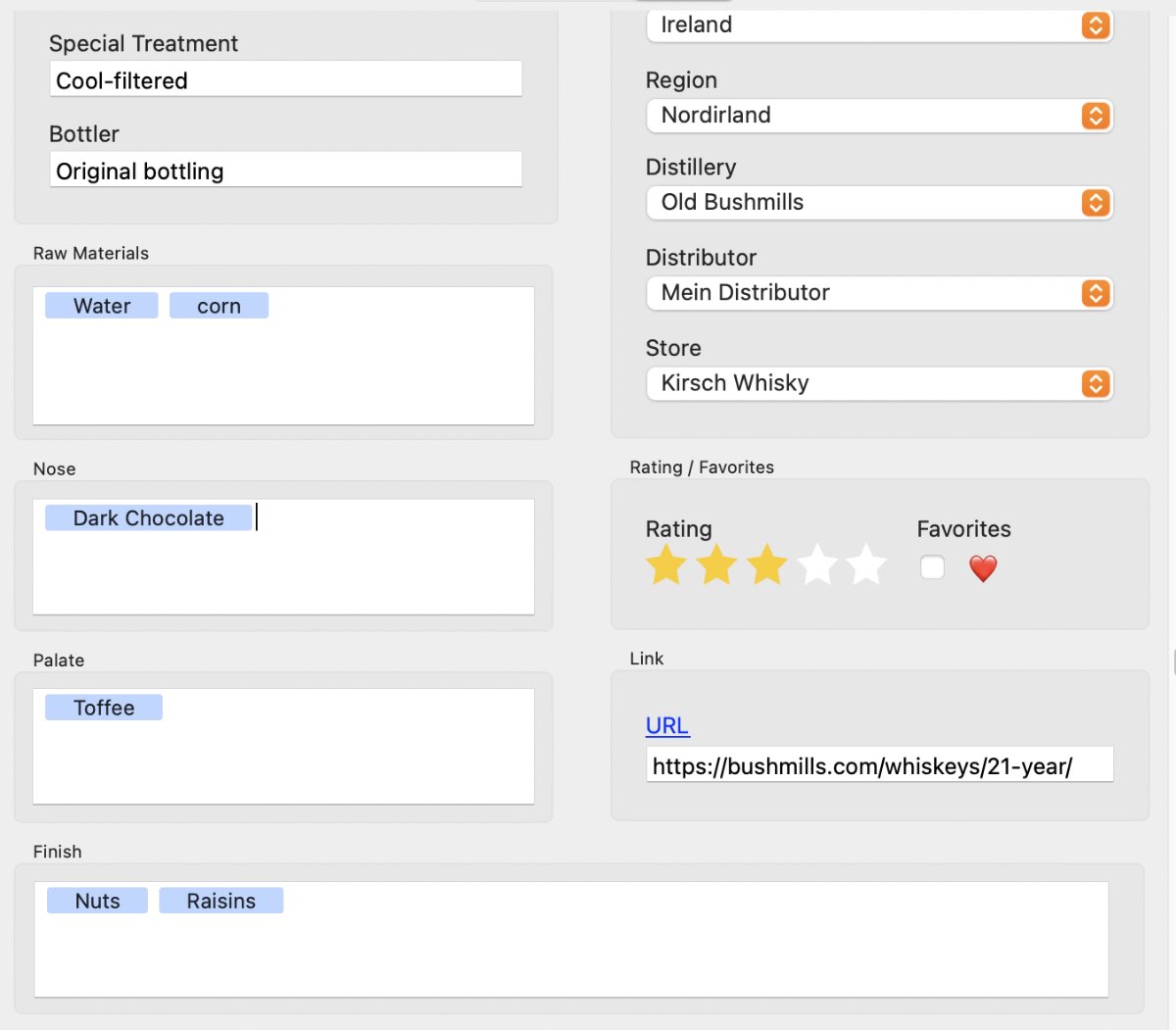This screenshot has height=1030, width=1176.
Task: Toggle the Favorites checkbox
Action: pos(932,567)
